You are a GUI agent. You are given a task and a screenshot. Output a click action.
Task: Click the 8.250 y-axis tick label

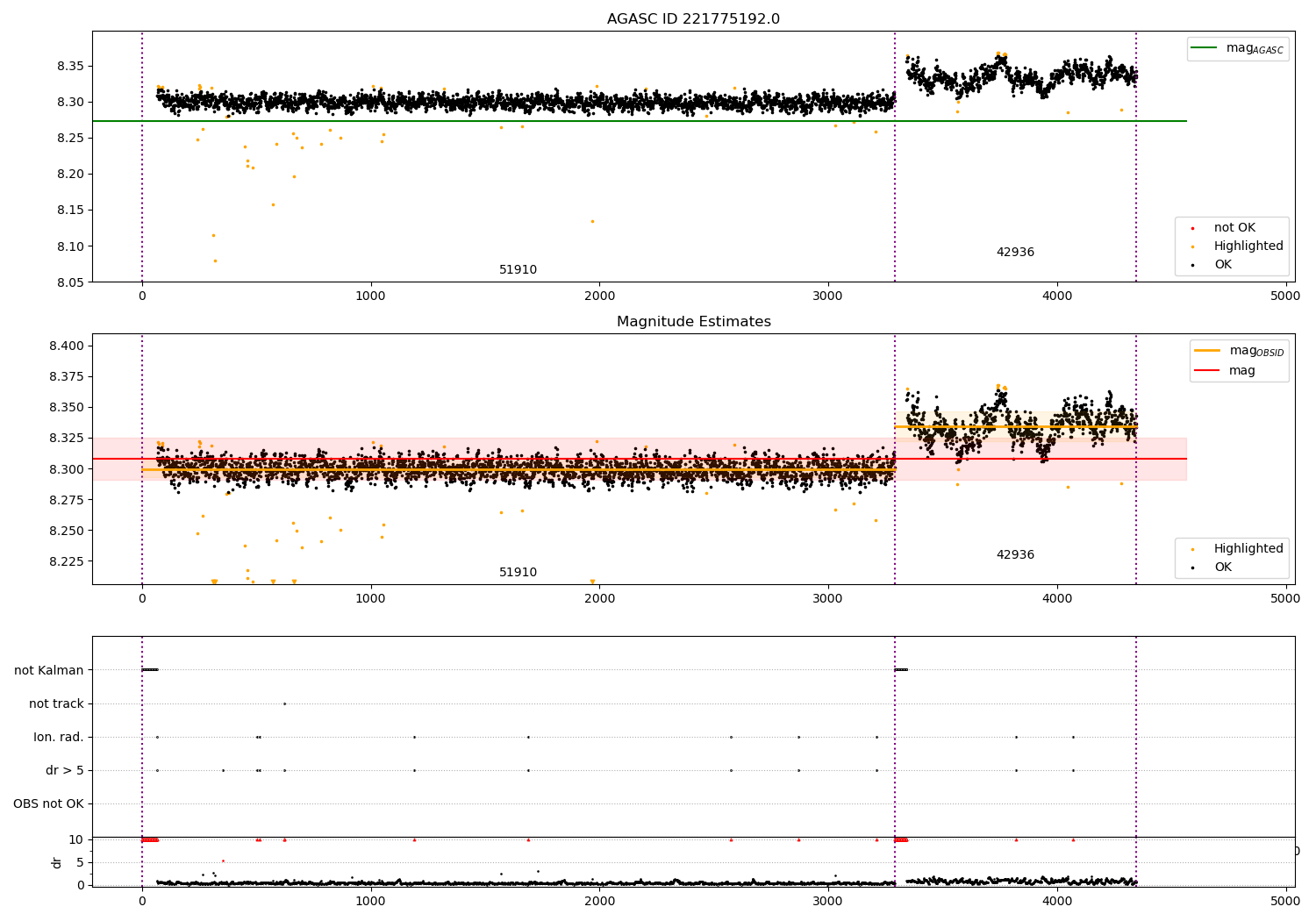[x=67, y=531]
